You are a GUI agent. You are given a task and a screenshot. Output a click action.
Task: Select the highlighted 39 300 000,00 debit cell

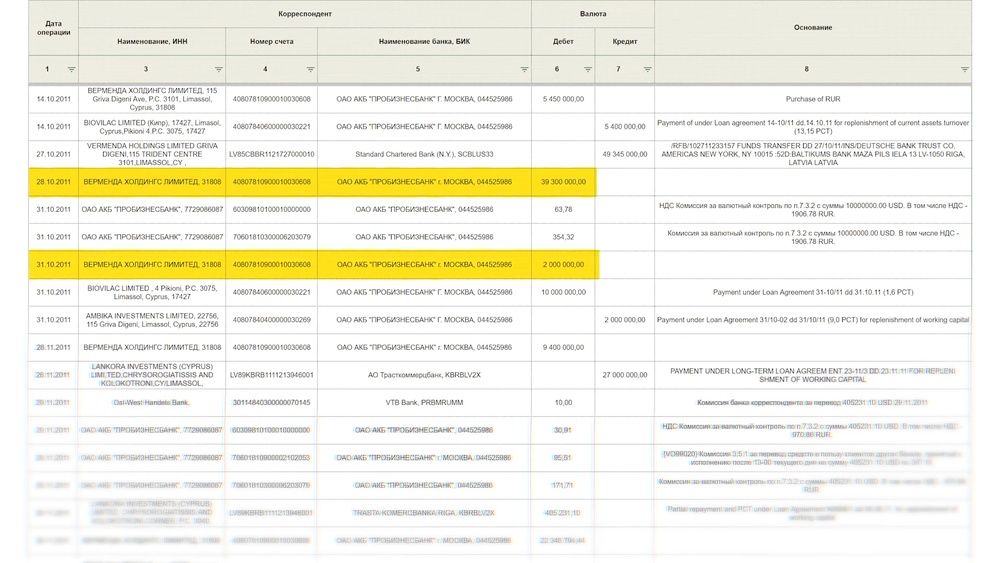pos(563,182)
